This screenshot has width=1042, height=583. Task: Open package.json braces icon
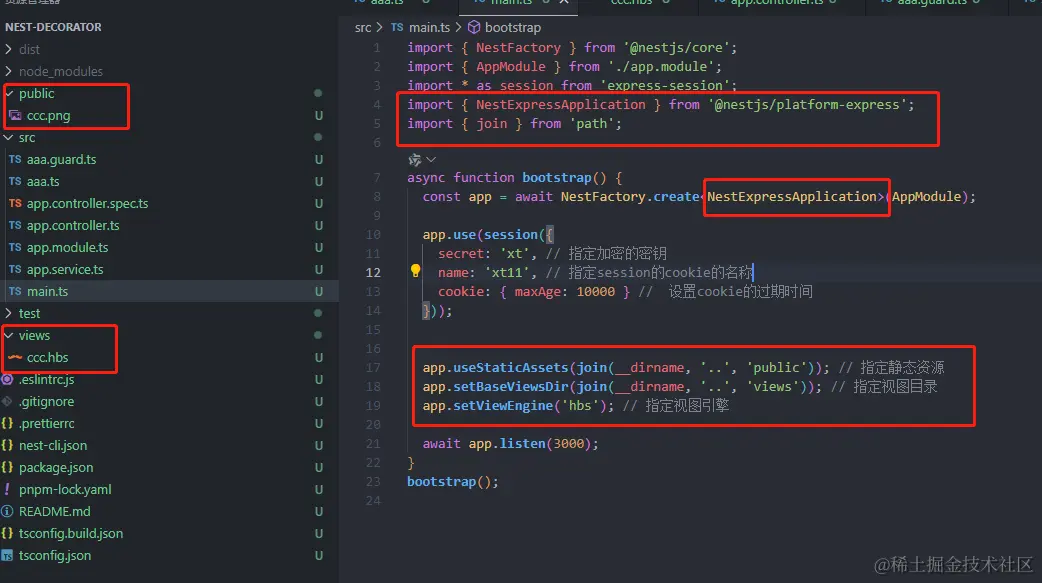click(7, 467)
